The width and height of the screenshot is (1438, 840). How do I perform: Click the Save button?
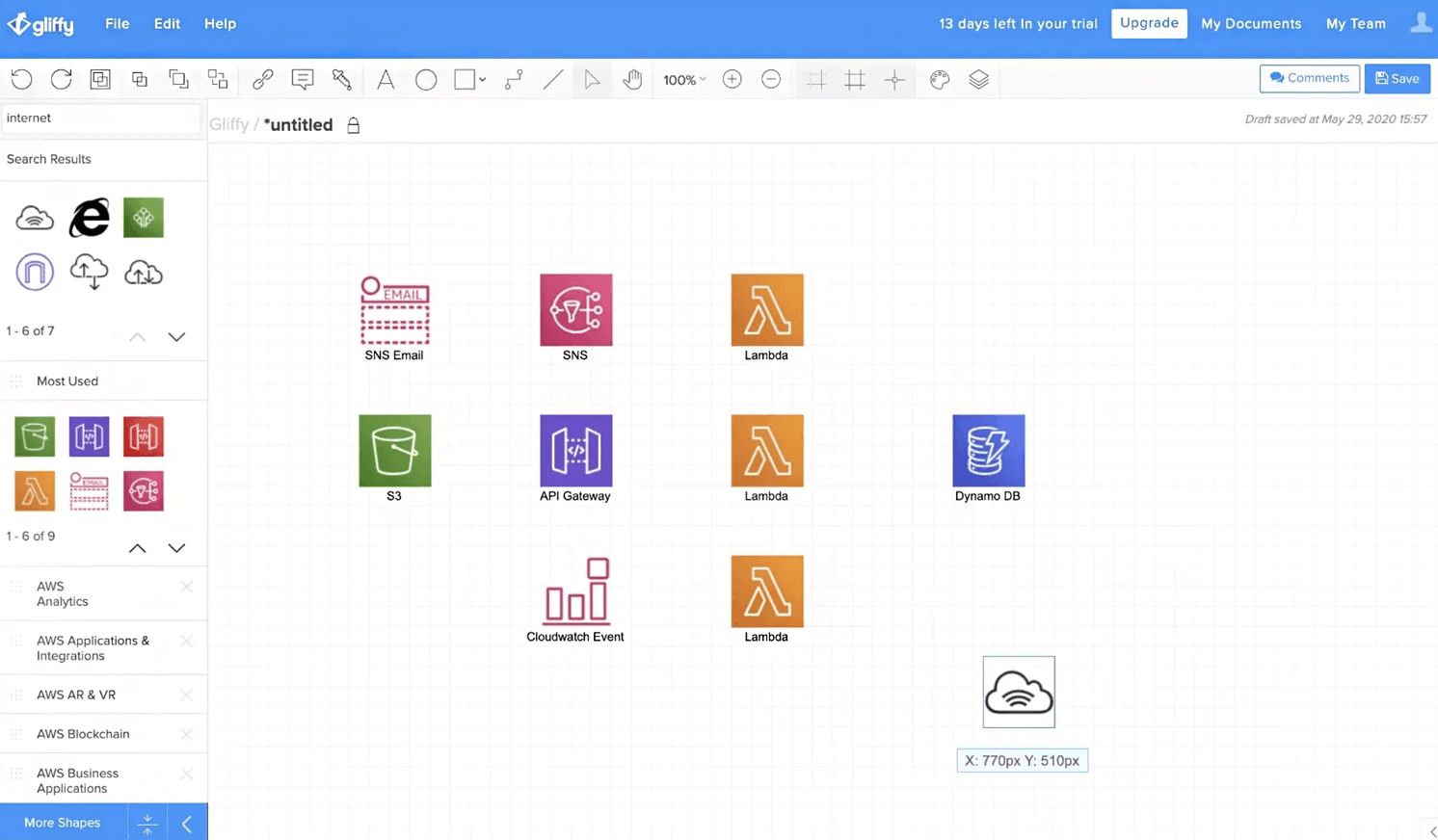[x=1397, y=79]
